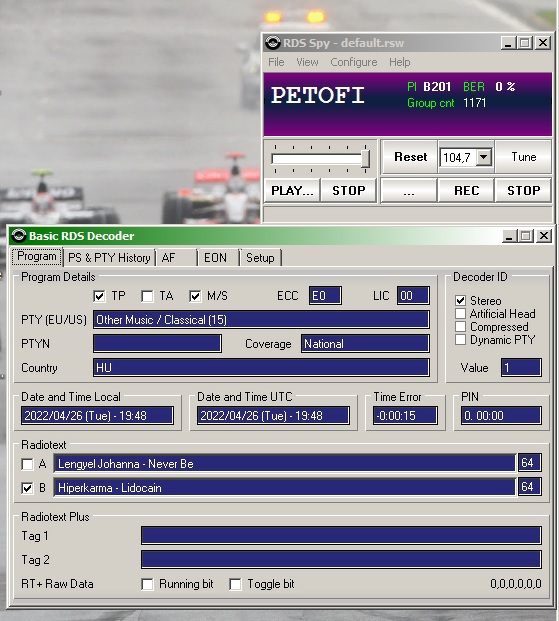The image size is (559, 621).
Task: Open the Configure menu
Action: [354, 62]
